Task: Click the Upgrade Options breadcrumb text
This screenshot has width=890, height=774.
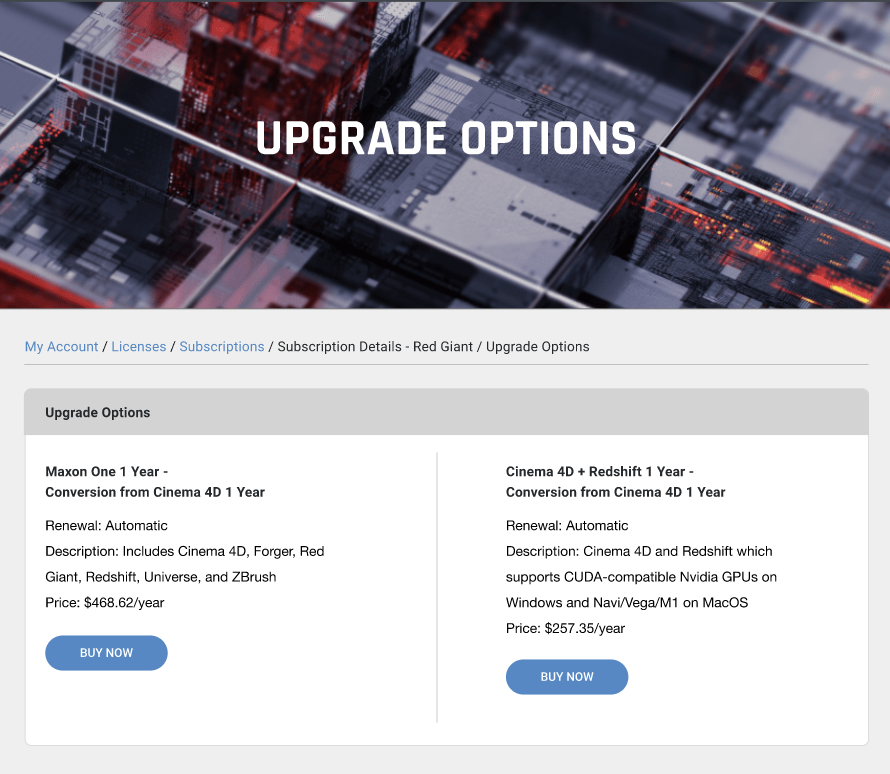Action: (538, 347)
